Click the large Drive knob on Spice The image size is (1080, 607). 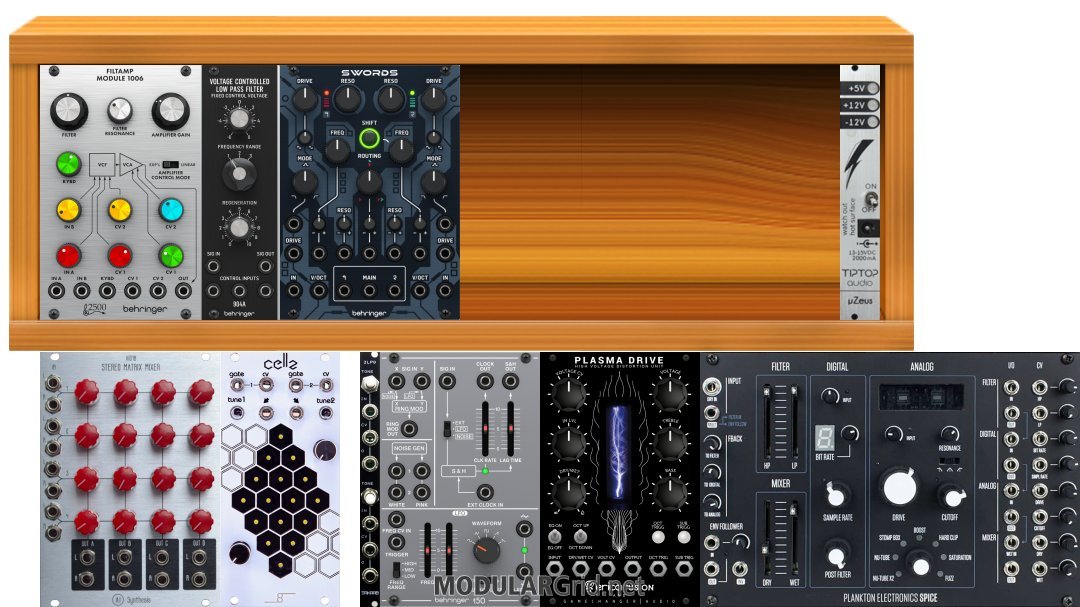pos(900,488)
